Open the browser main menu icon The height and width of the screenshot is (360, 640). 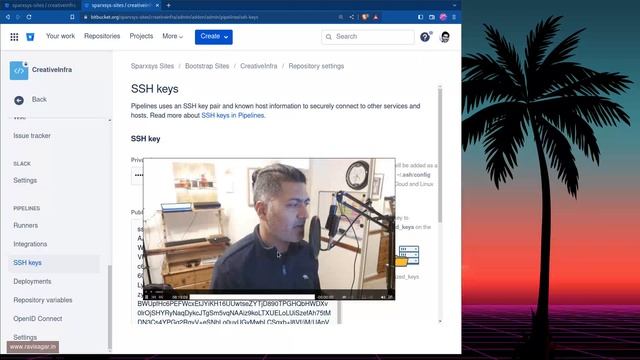pos(454,17)
